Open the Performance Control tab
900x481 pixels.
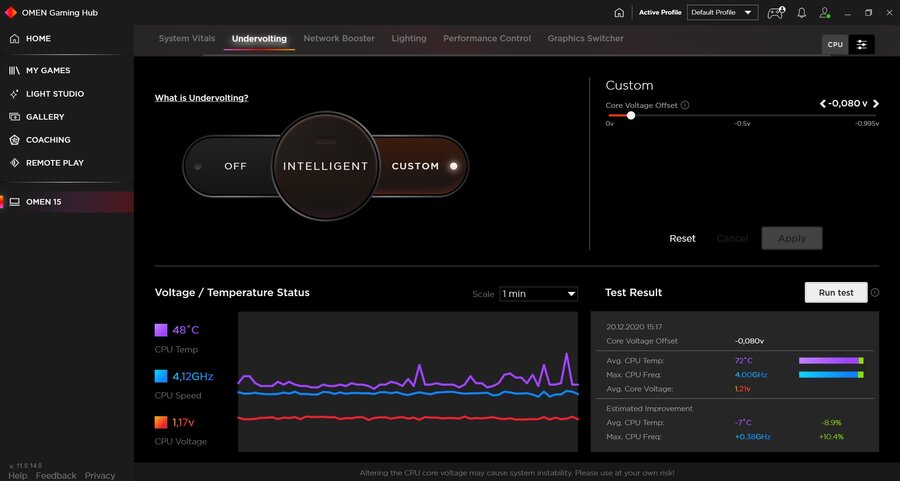point(487,39)
